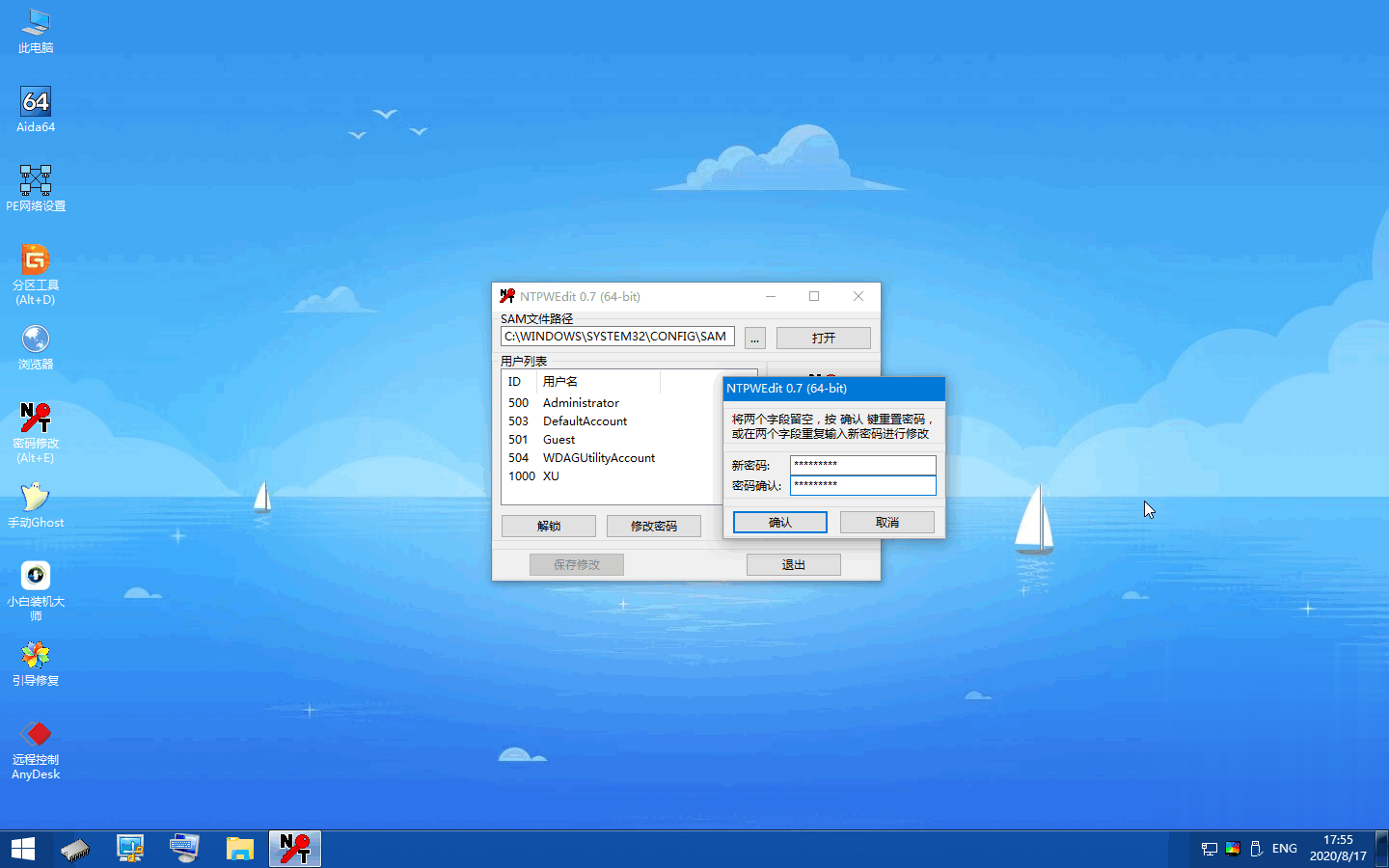Focus the 密码确认 confirmation field
1389x868 pixels.
point(862,485)
